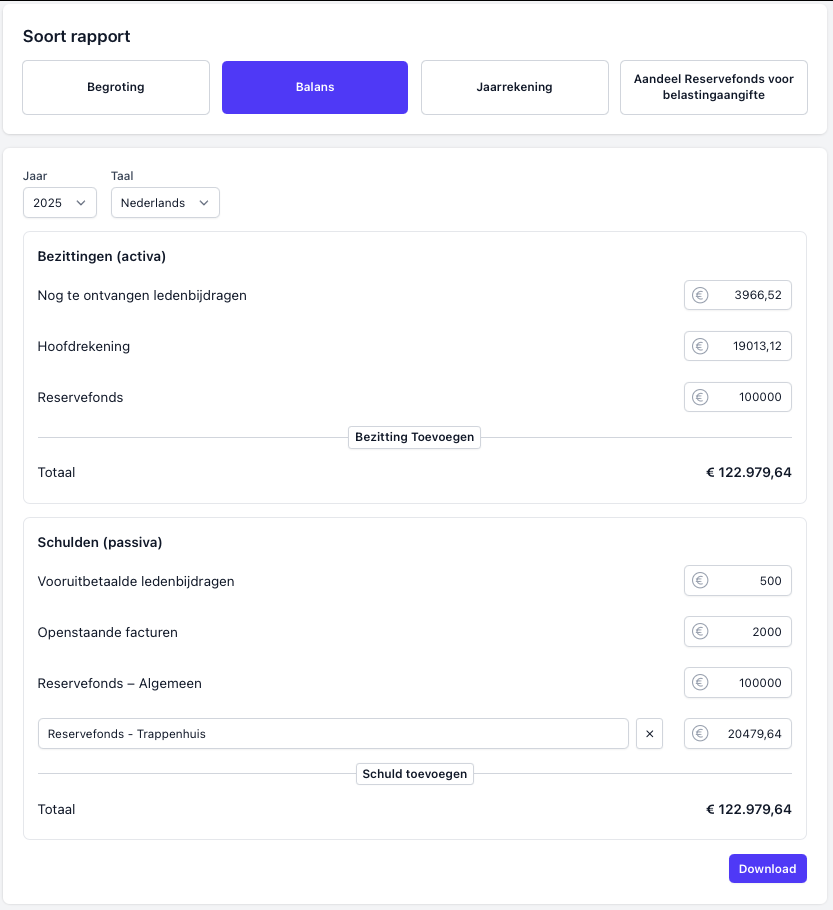
Task: Select Aandeel Reservefonds voor belastingaangifte report
Action: [713, 88]
